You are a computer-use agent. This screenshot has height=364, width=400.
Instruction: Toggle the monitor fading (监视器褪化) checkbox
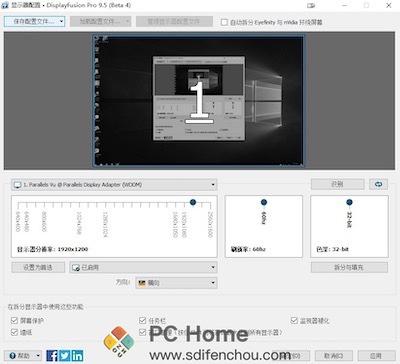(294, 320)
